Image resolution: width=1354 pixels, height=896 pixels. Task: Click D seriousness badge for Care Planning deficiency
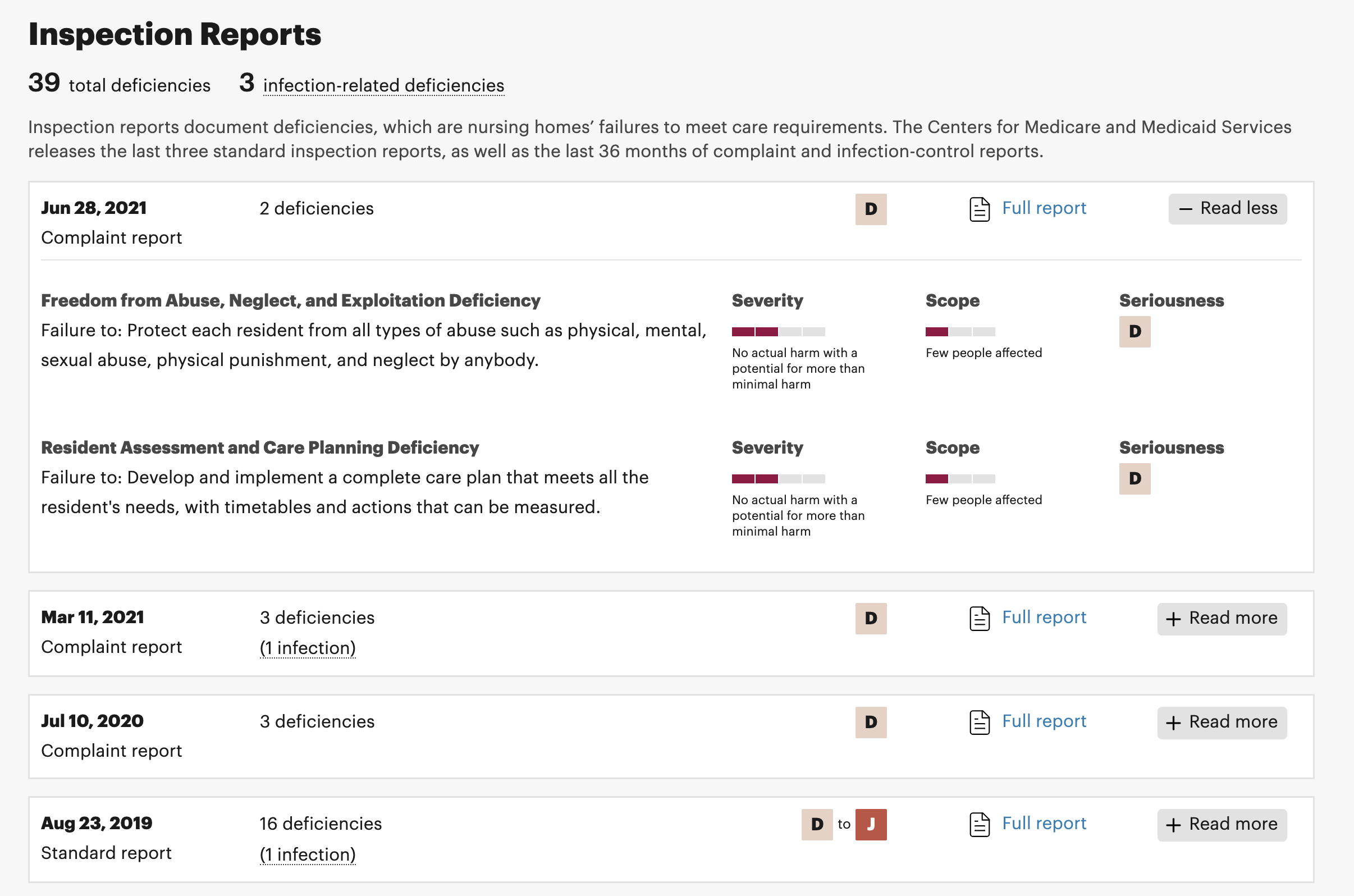(1134, 479)
